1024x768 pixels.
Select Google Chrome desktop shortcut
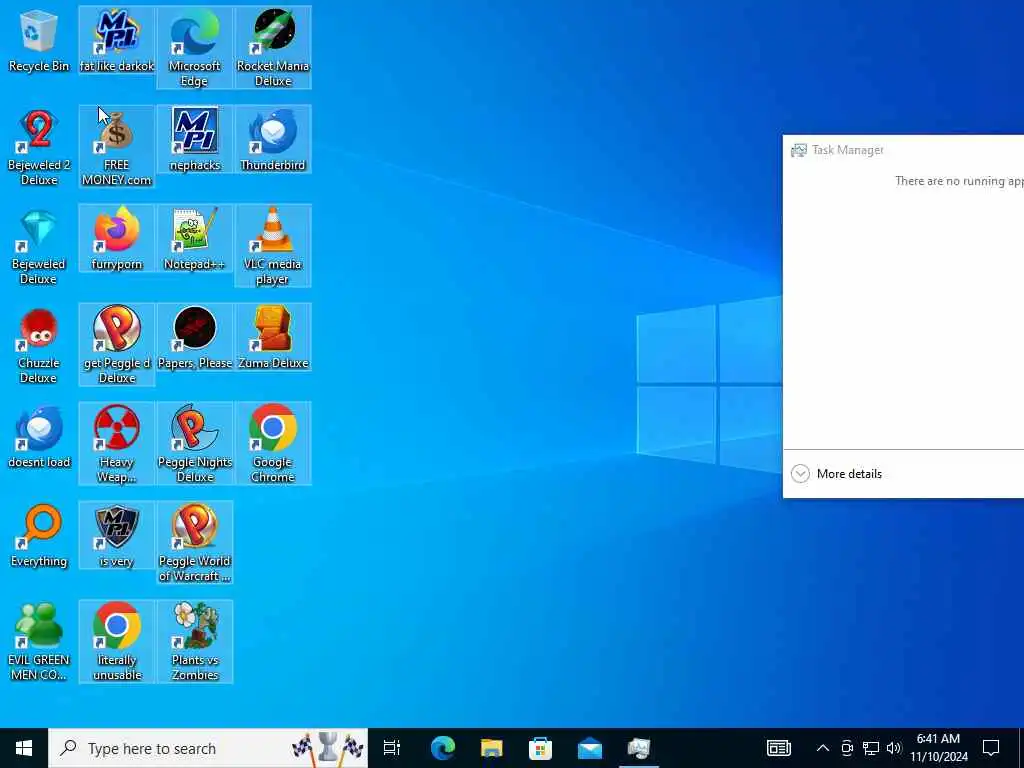pos(273,444)
